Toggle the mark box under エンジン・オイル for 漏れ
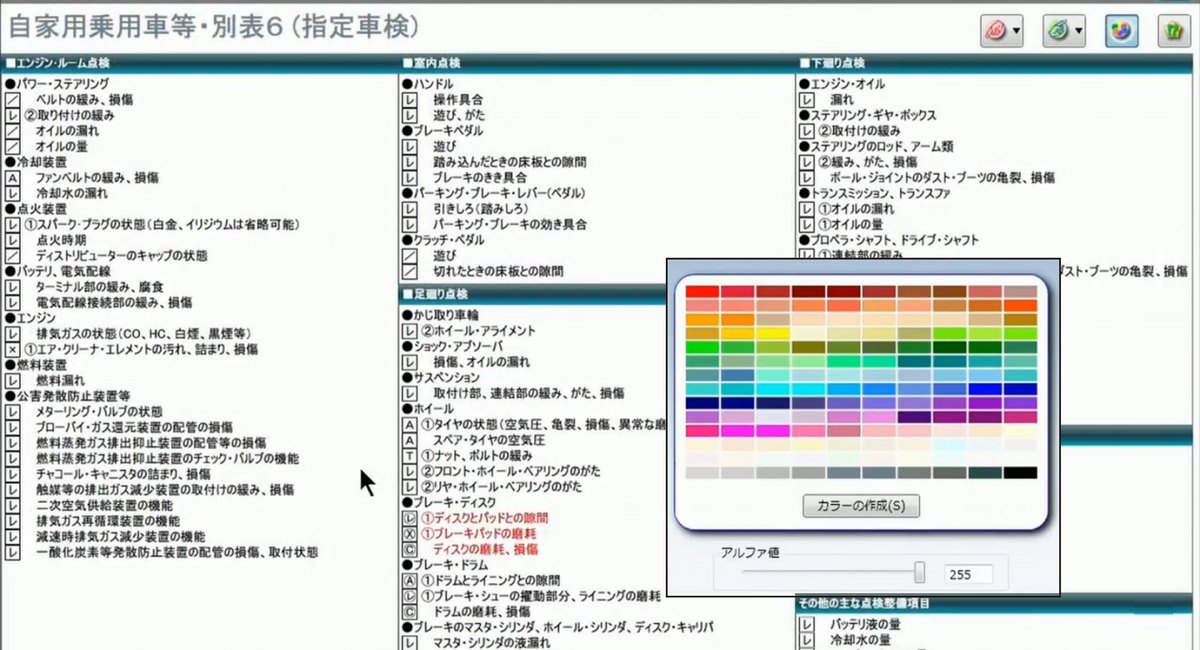This screenshot has width=1200, height=650. point(806,100)
